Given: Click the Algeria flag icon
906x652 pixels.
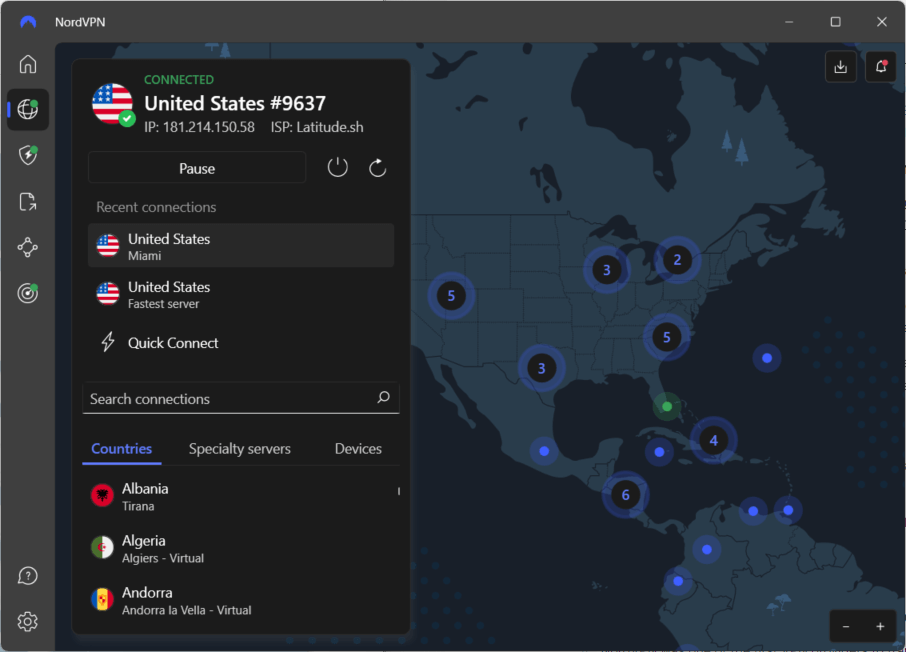Looking at the screenshot, I should coord(102,547).
